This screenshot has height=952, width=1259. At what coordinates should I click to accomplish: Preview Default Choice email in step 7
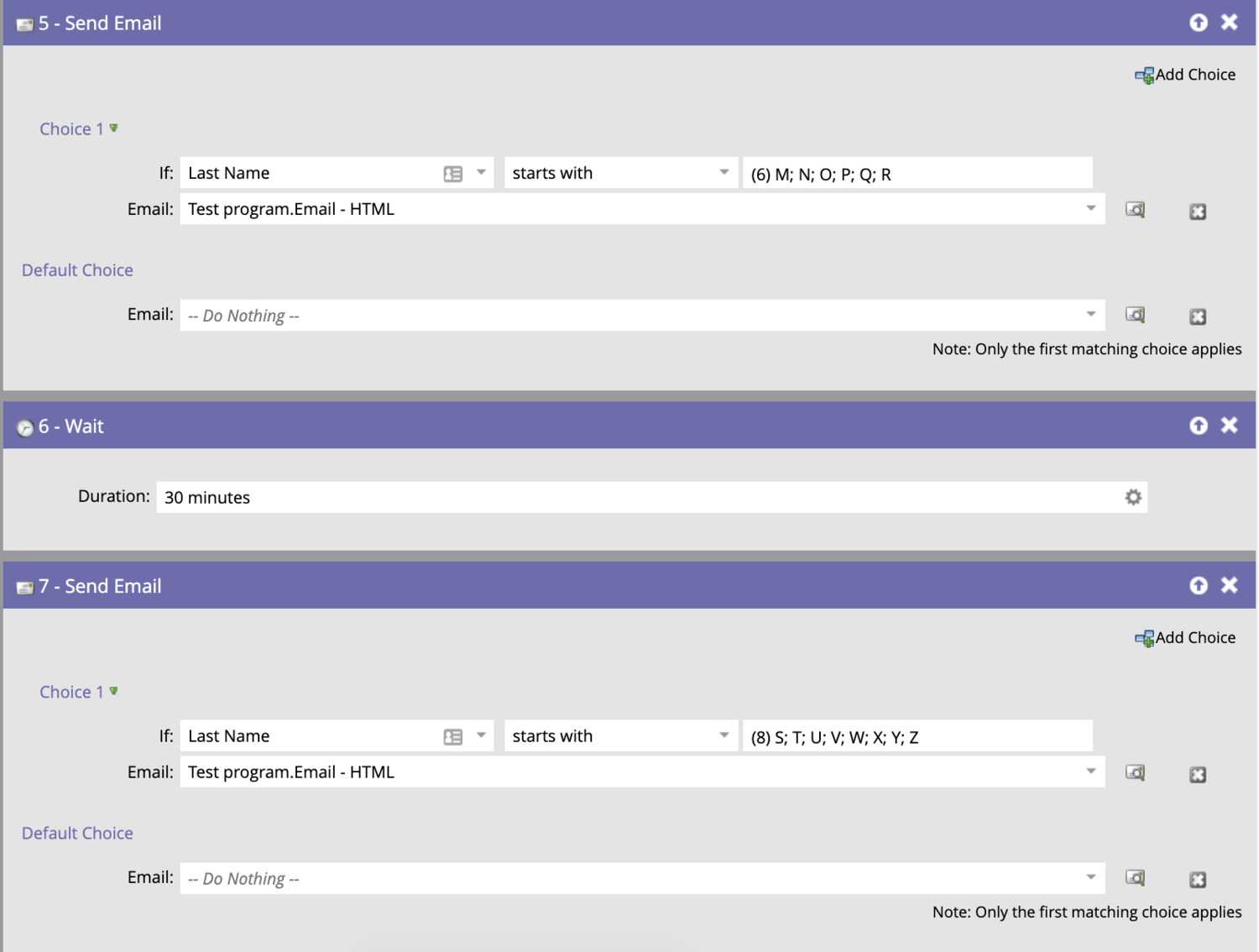click(x=1135, y=877)
